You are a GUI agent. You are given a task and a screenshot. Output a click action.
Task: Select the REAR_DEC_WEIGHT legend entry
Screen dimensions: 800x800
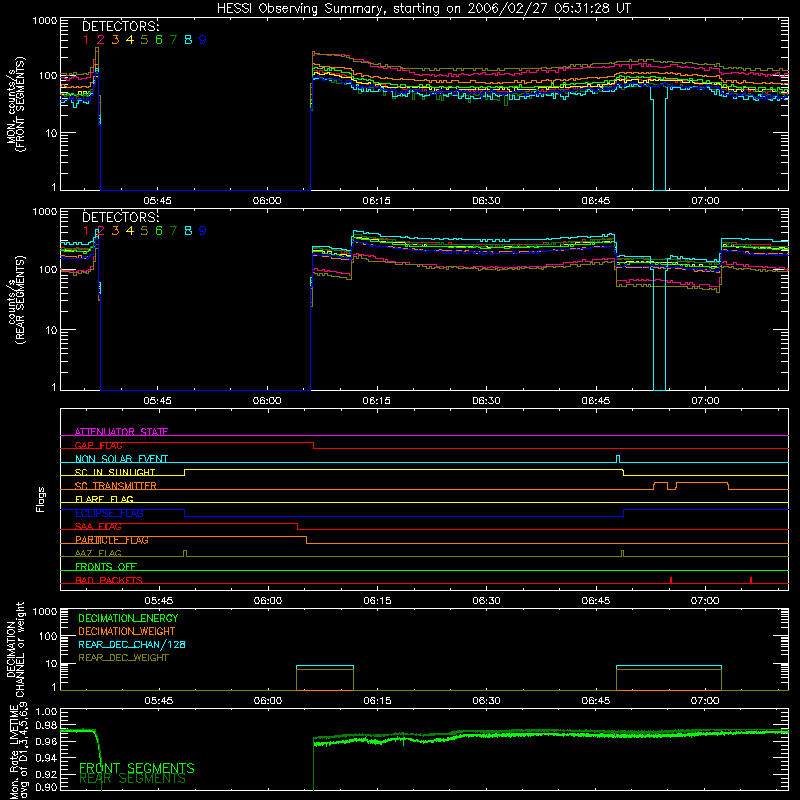coord(123,658)
